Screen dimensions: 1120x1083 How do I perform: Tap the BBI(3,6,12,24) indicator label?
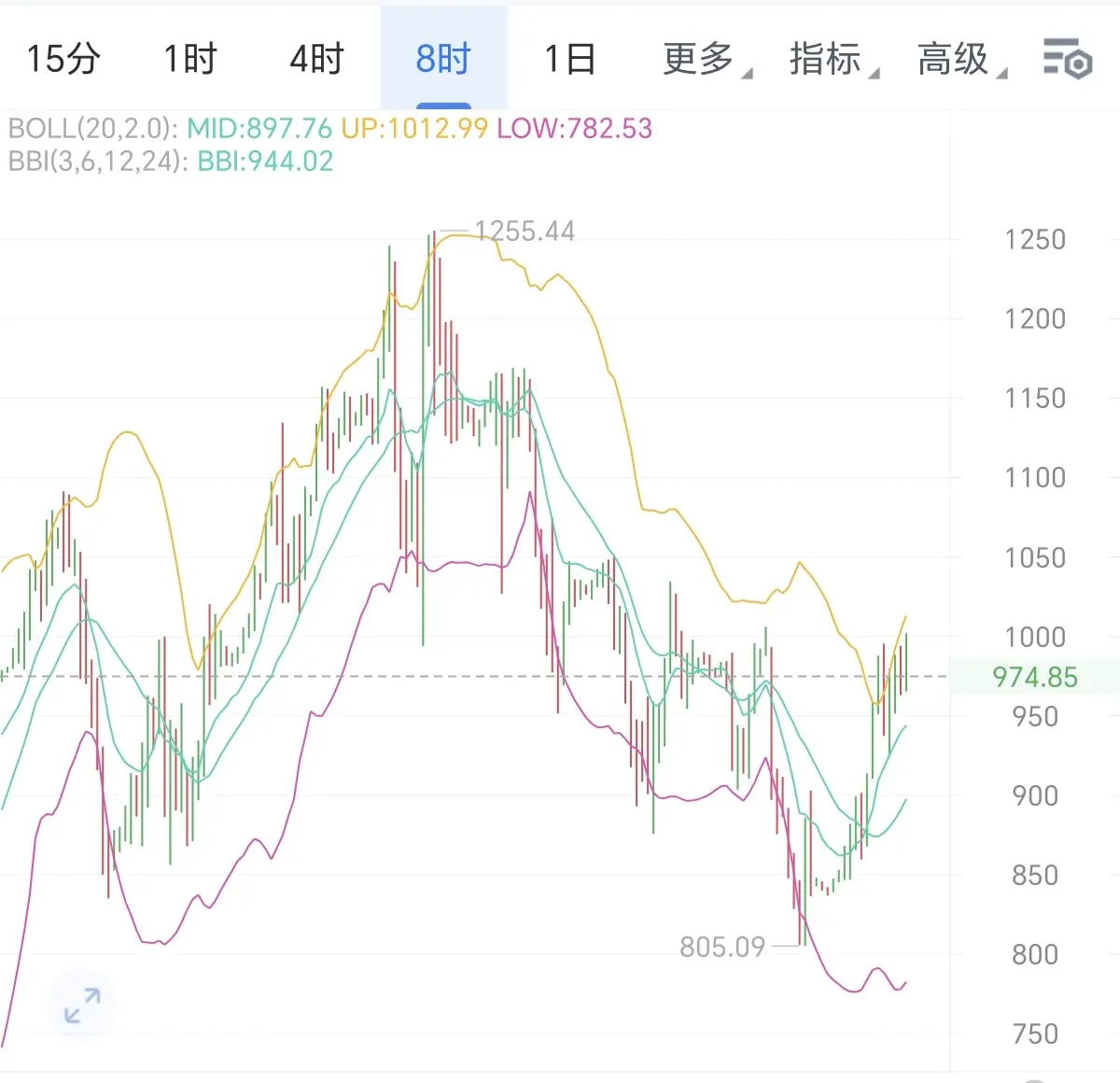94,162
